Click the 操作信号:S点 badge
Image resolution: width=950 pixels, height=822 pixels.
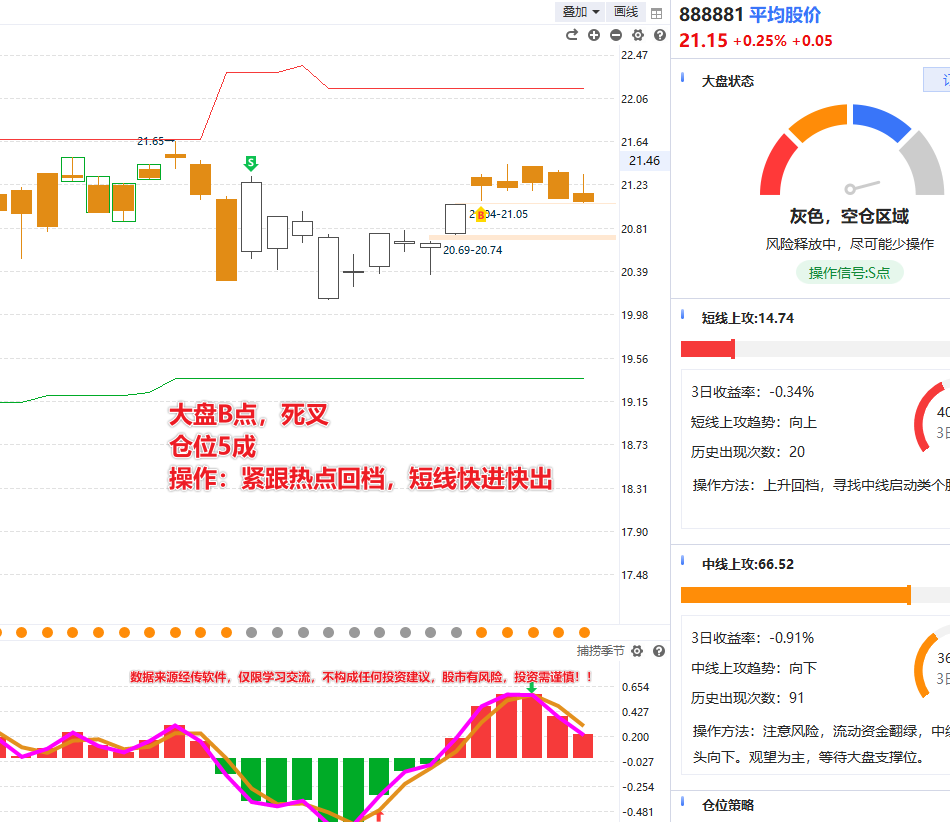click(x=850, y=273)
